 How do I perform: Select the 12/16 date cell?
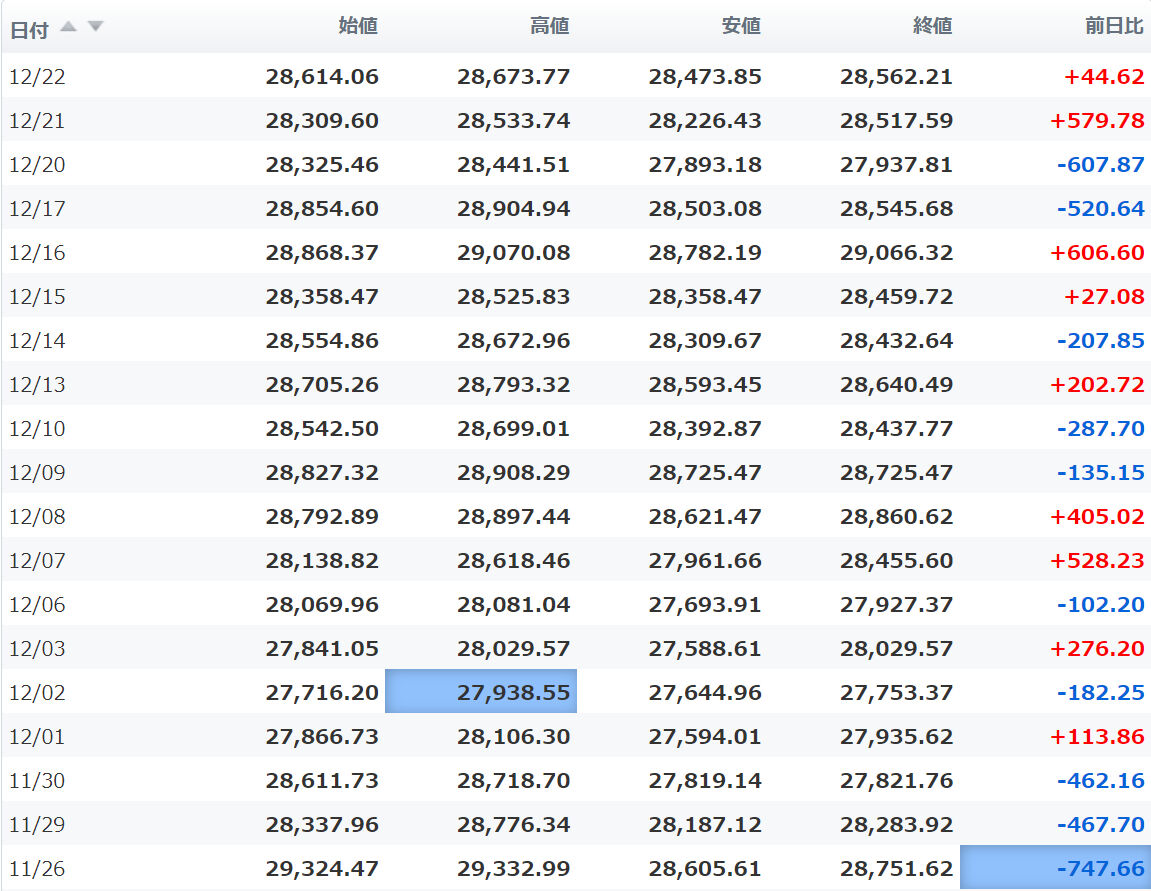coord(37,252)
